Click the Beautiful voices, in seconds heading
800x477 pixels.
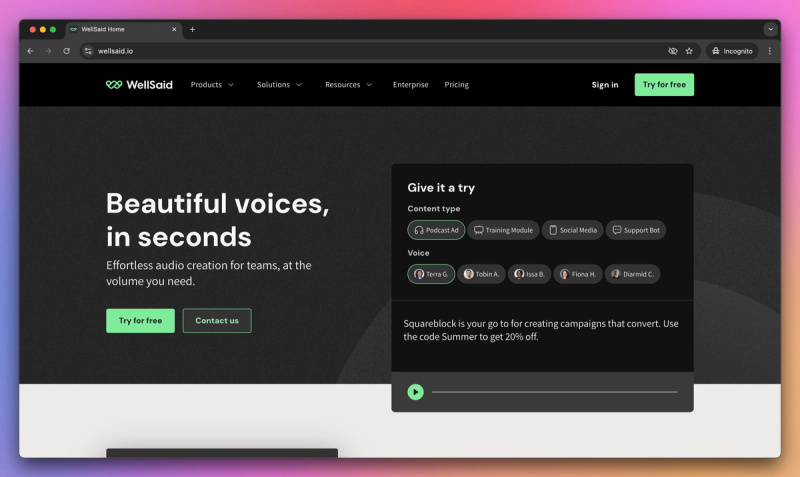pyautogui.click(x=218, y=220)
